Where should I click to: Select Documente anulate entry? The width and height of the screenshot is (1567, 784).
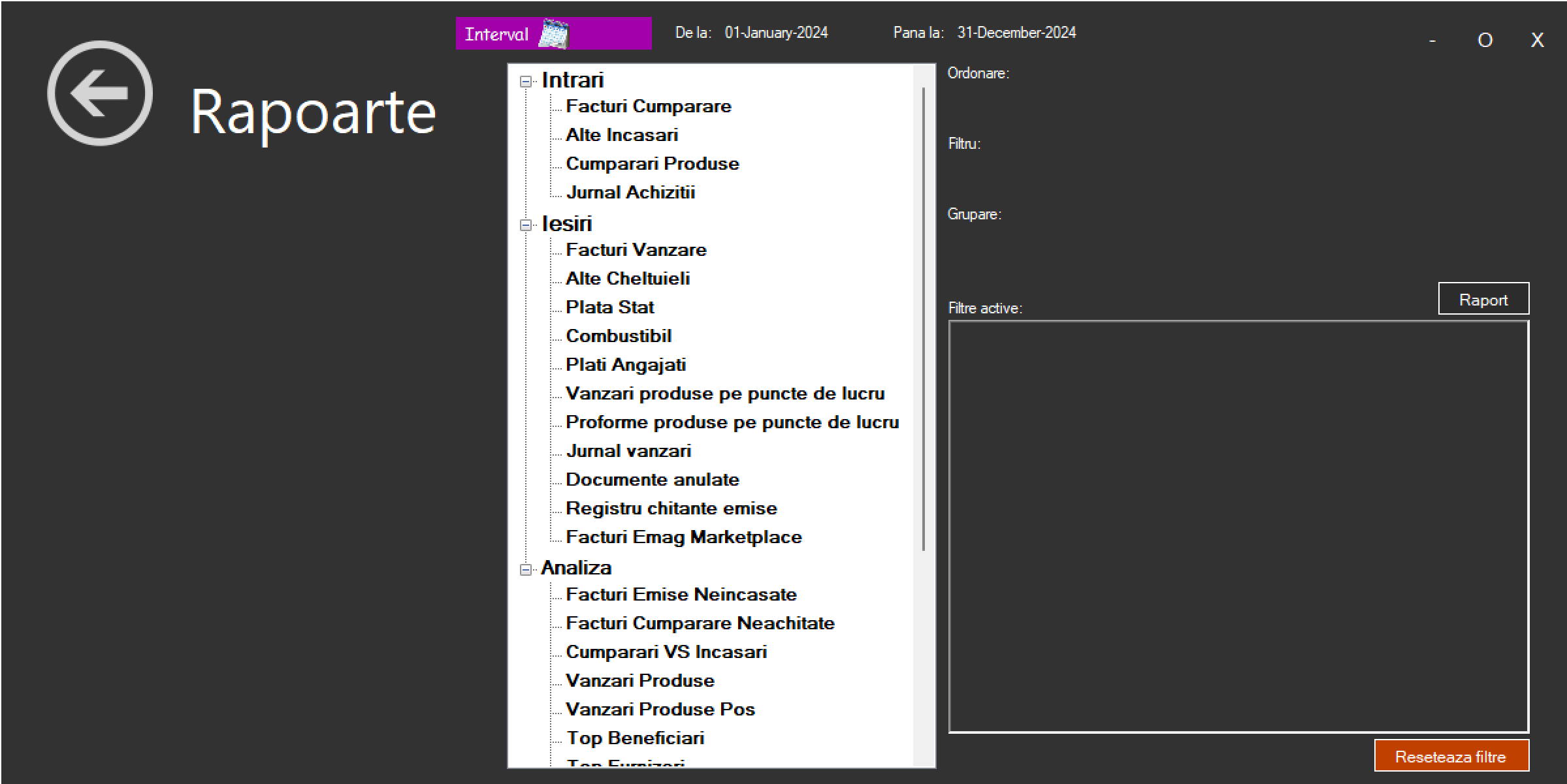652,480
